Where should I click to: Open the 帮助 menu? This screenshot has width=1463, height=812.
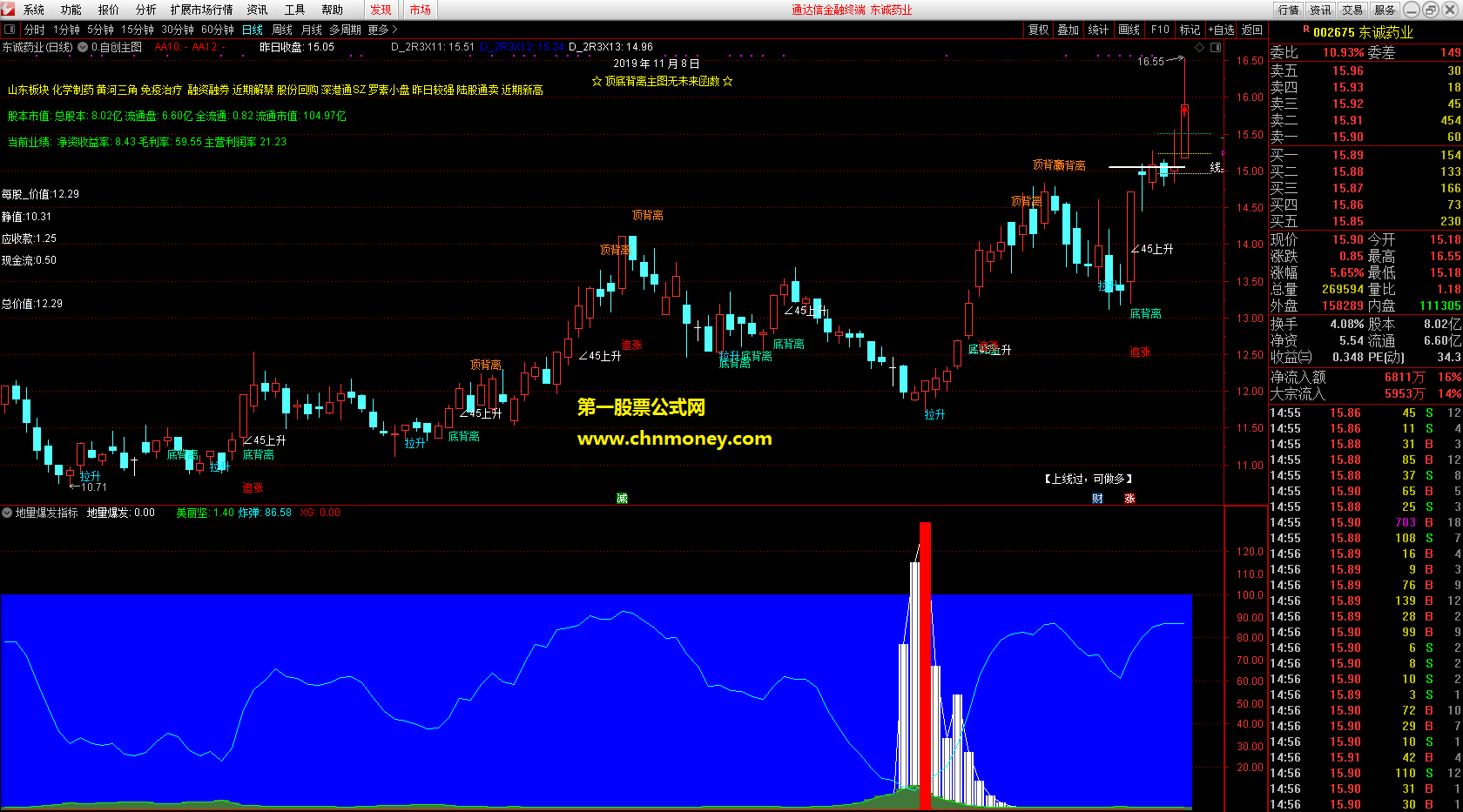tap(332, 10)
